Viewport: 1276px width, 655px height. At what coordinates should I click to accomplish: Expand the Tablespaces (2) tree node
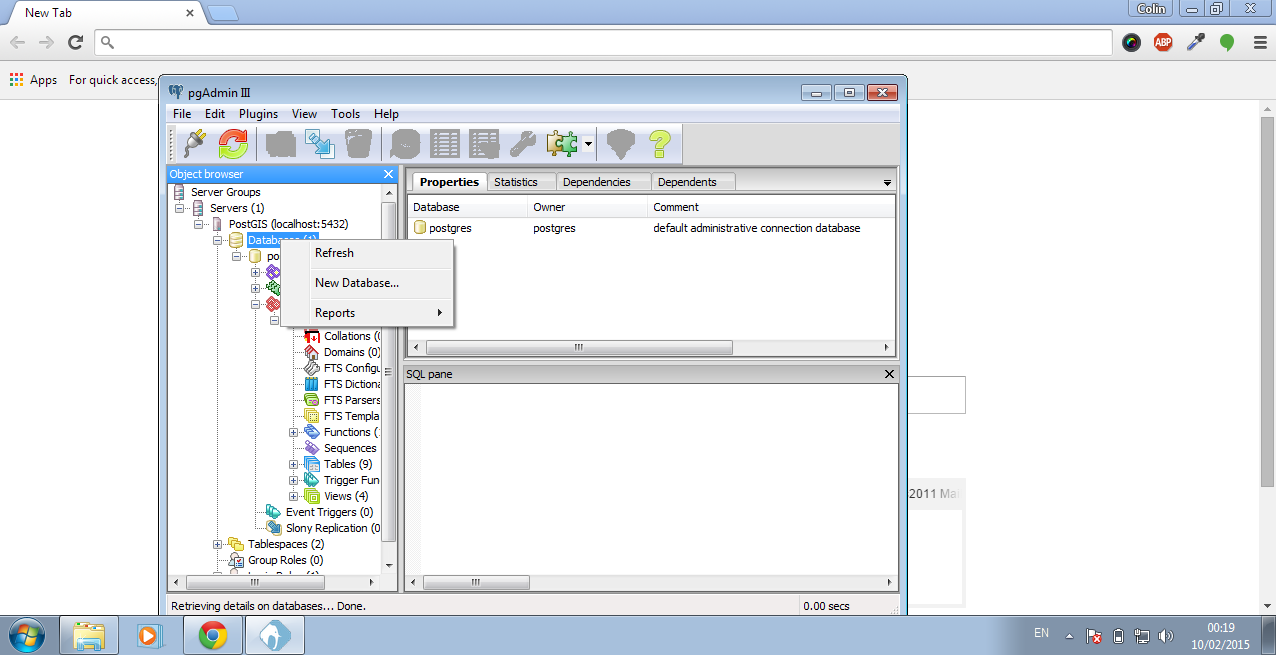pyautogui.click(x=217, y=544)
